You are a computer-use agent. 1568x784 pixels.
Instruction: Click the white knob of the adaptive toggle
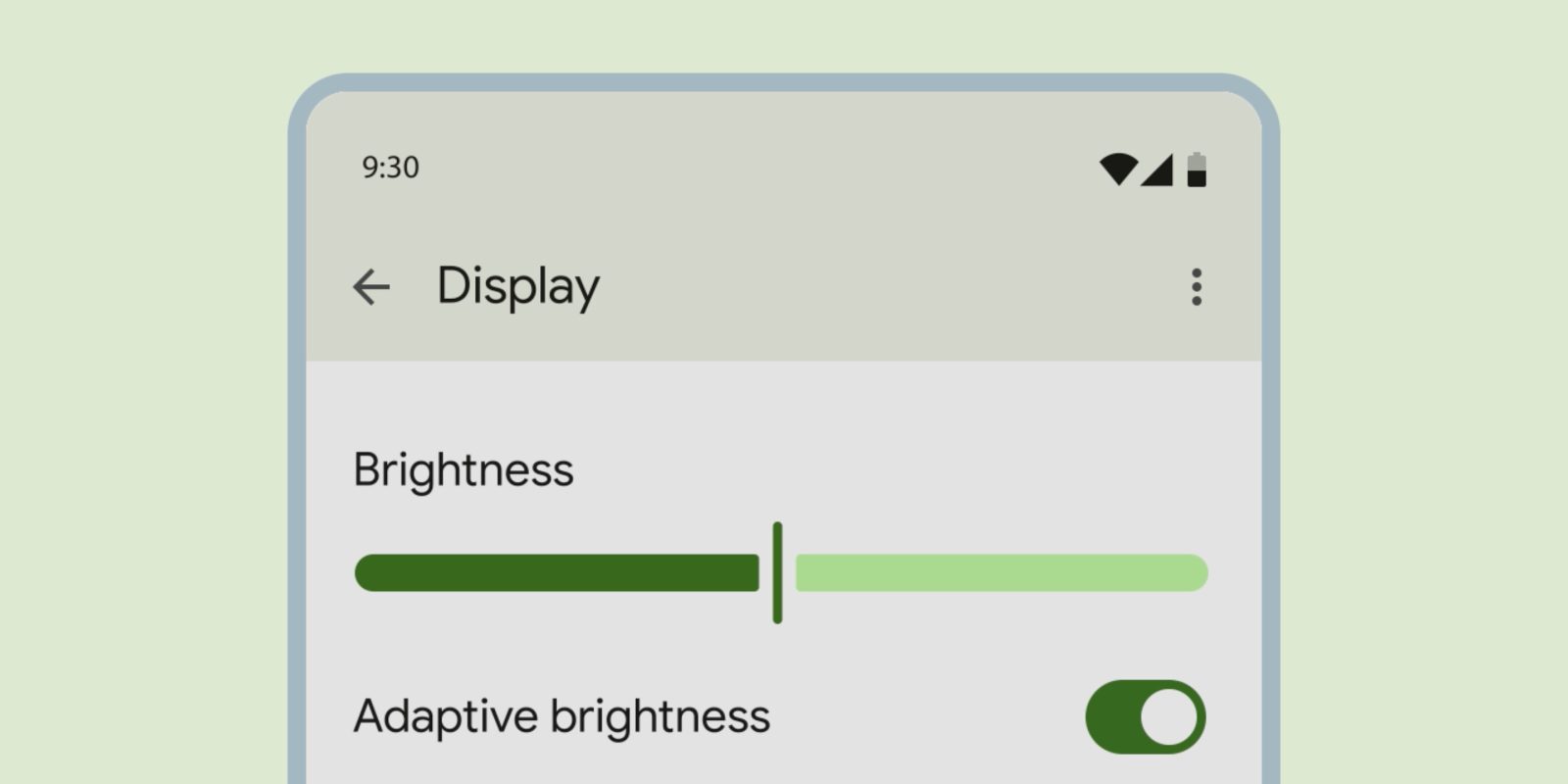(1169, 717)
